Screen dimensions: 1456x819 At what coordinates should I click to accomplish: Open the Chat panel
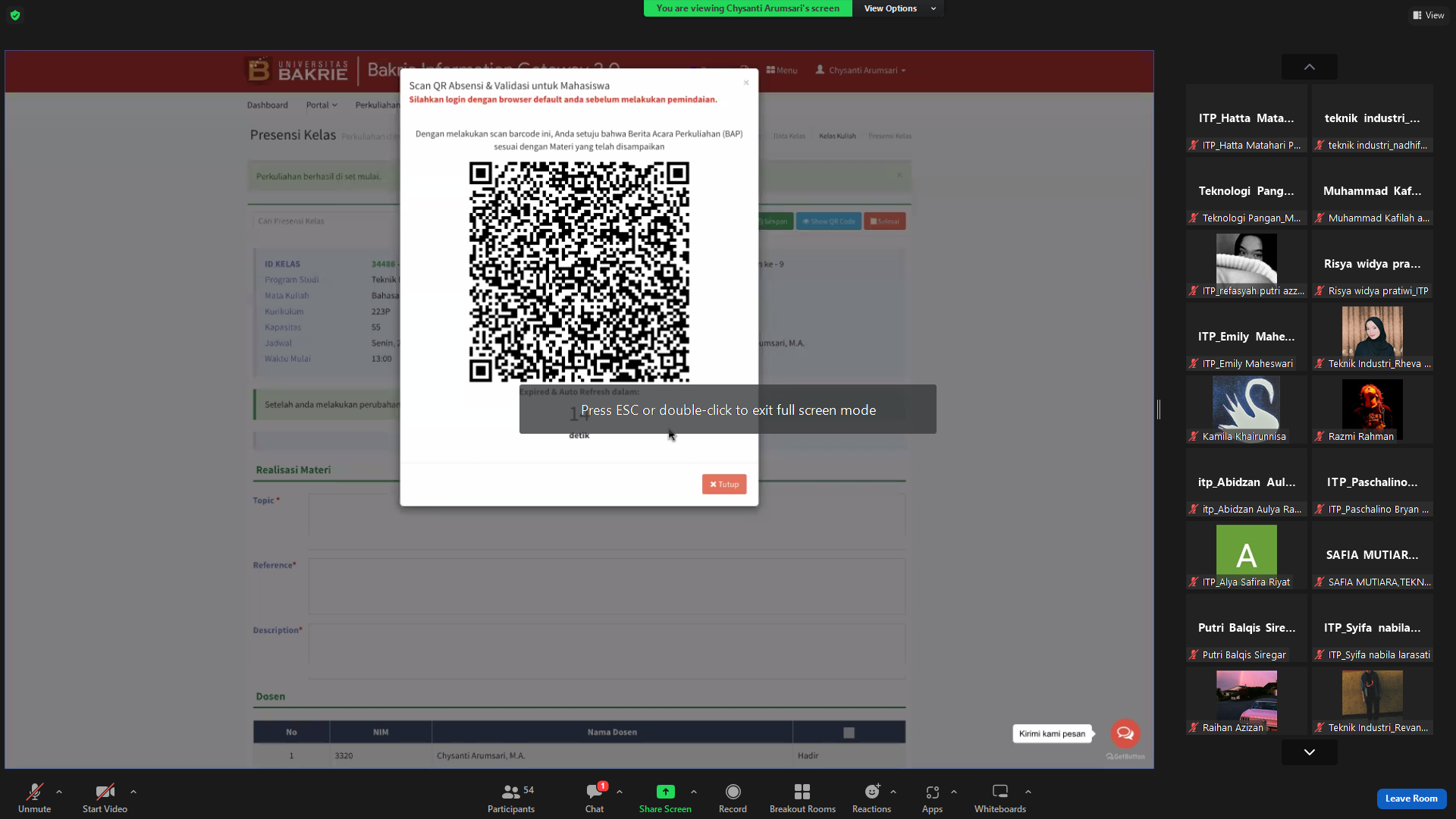point(595,799)
